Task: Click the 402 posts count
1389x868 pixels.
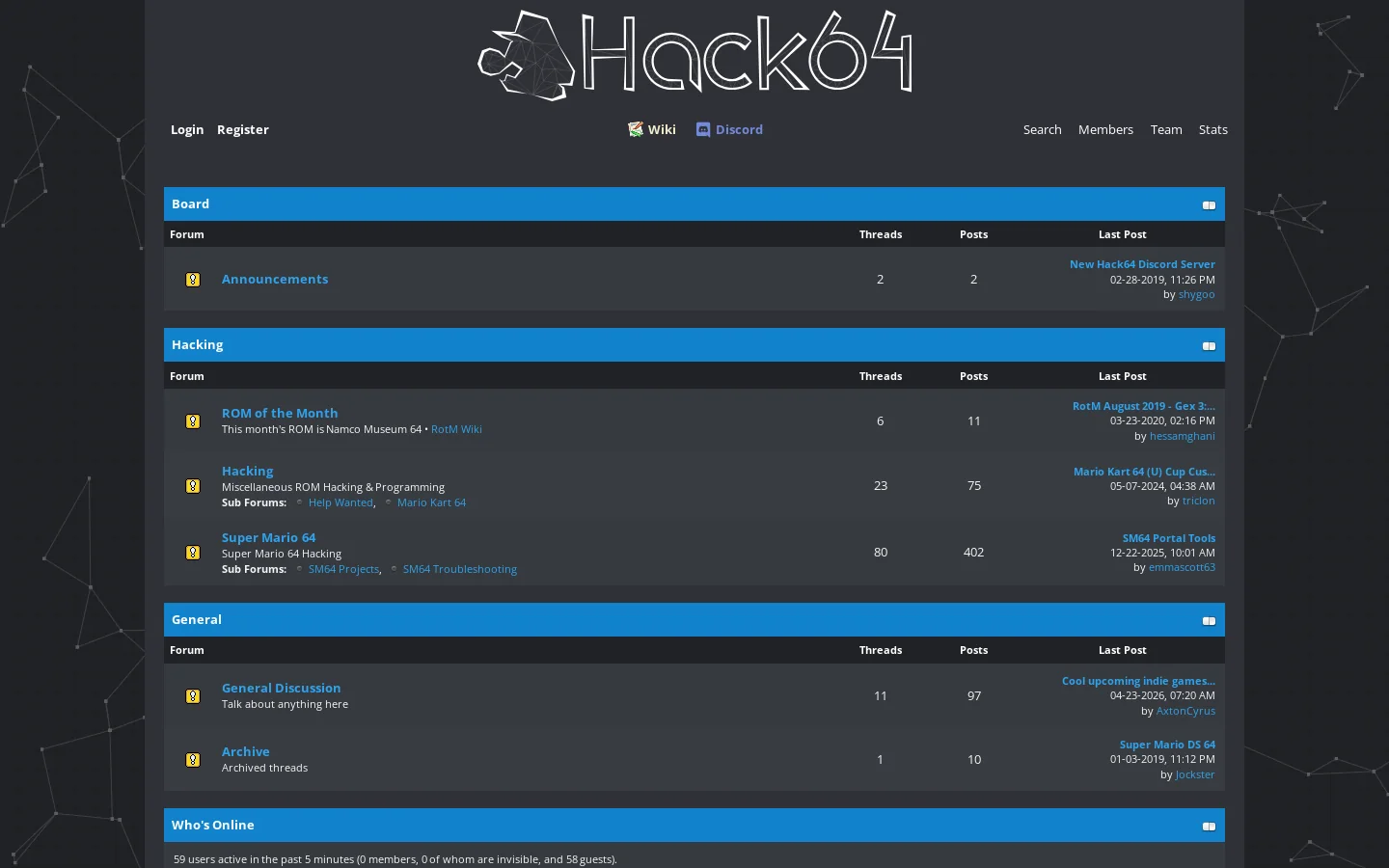Action: [973, 553]
